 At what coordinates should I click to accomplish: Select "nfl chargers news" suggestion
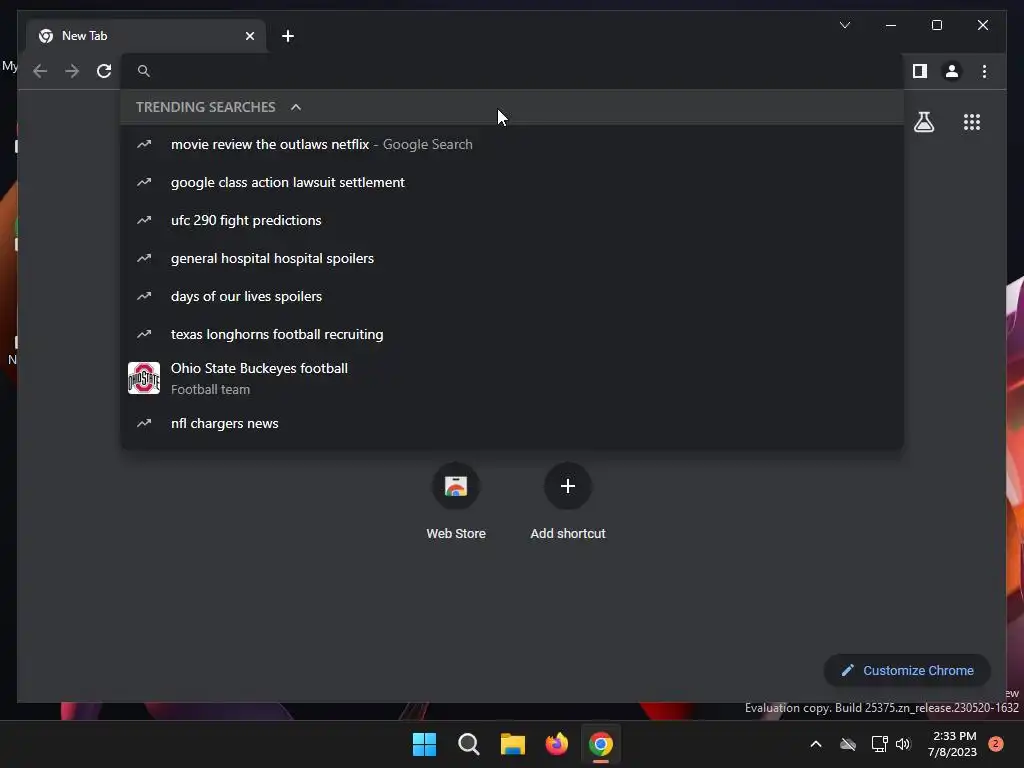tap(512, 423)
